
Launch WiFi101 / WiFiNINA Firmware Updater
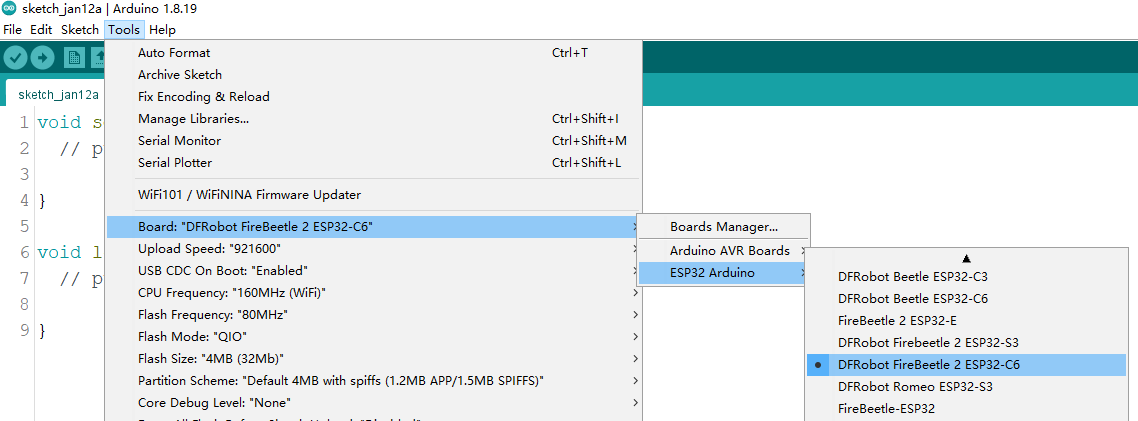click(374, 195)
